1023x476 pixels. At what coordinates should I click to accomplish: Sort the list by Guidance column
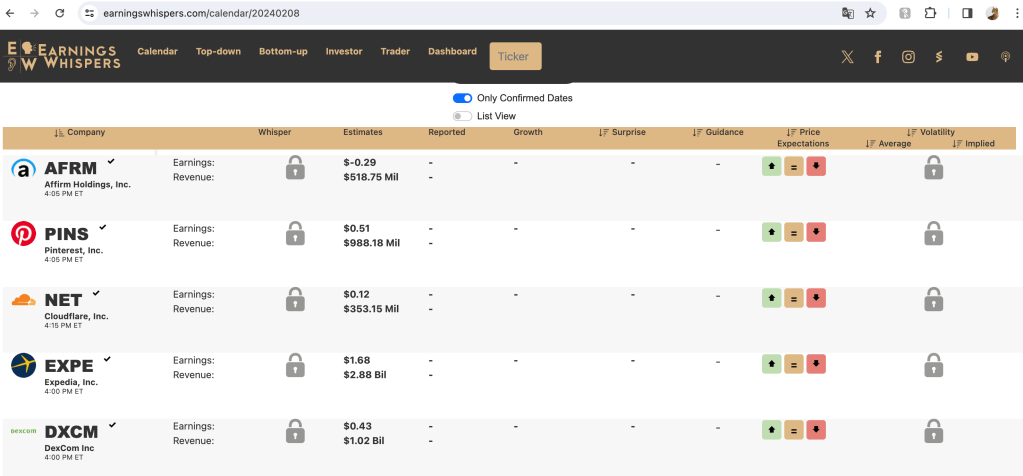718,132
